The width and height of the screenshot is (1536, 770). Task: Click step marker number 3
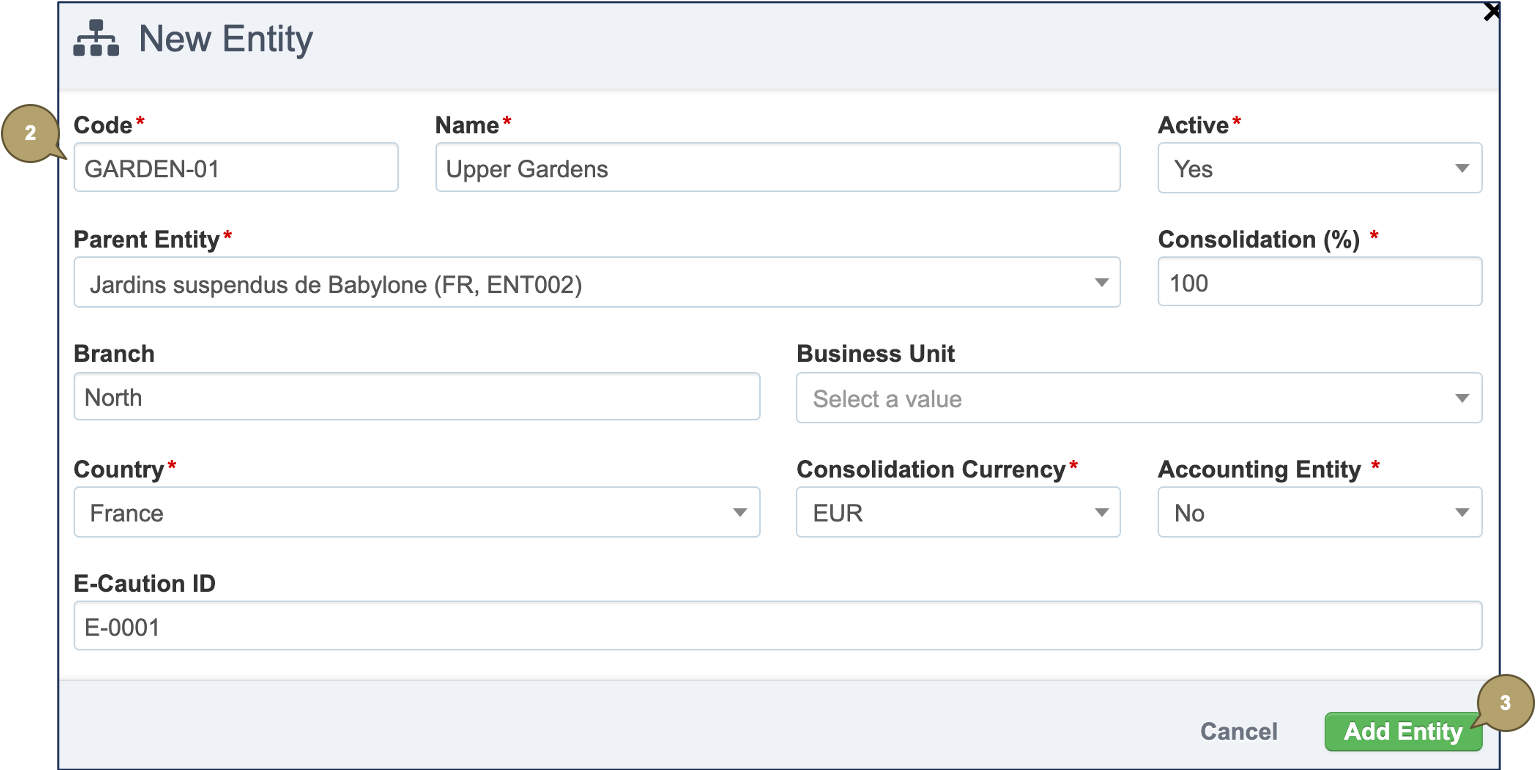pyautogui.click(x=1505, y=704)
